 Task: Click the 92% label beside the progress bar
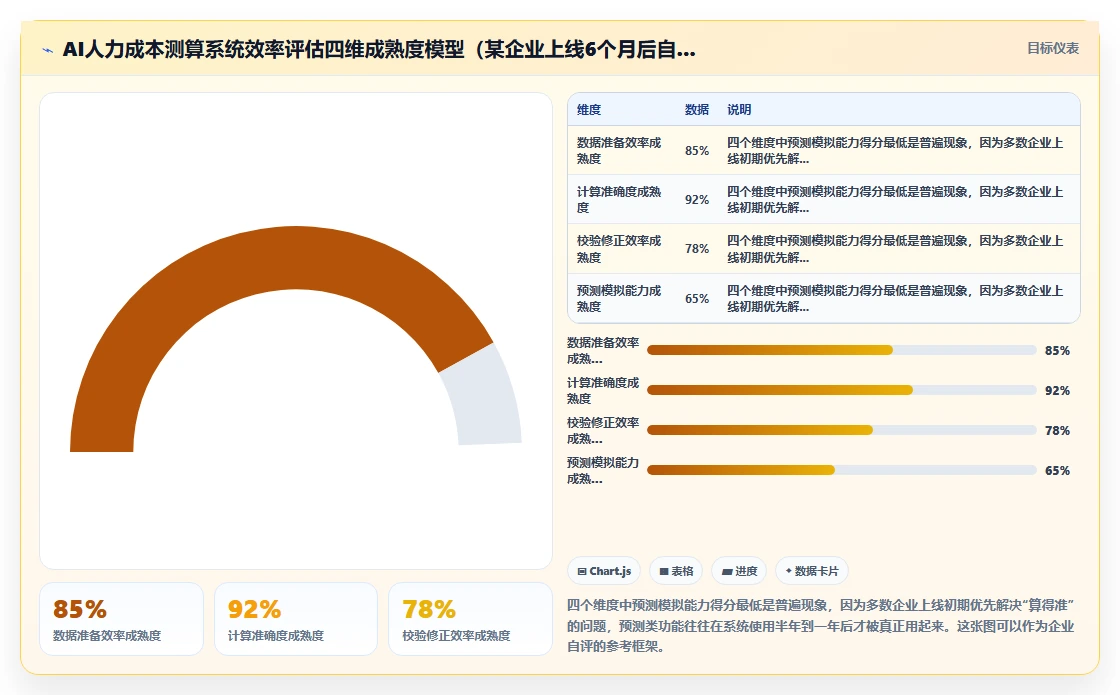pos(1057,391)
